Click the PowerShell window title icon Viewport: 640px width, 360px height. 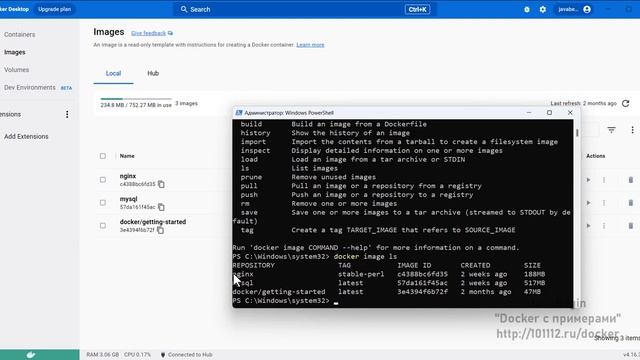point(239,113)
